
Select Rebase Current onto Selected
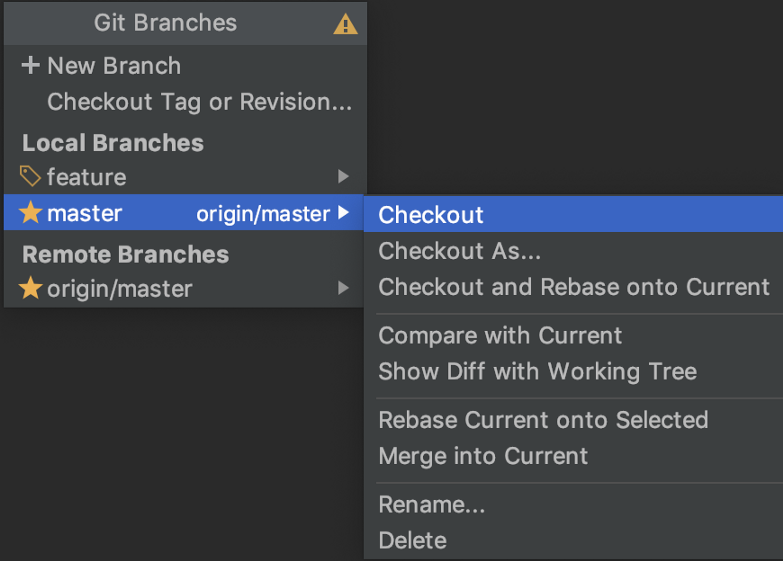pyautogui.click(x=543, y=420)
